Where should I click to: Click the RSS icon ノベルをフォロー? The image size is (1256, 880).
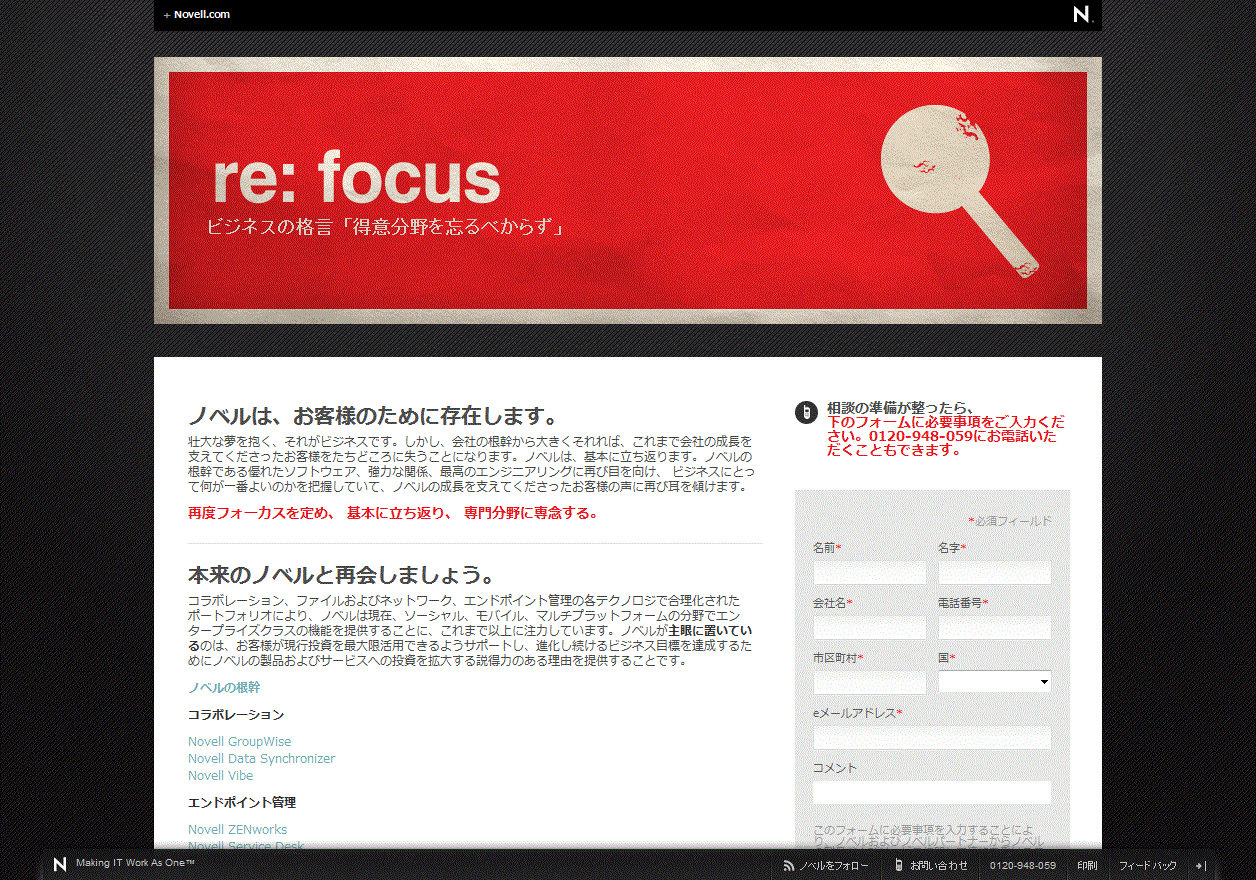coord(789,866)
